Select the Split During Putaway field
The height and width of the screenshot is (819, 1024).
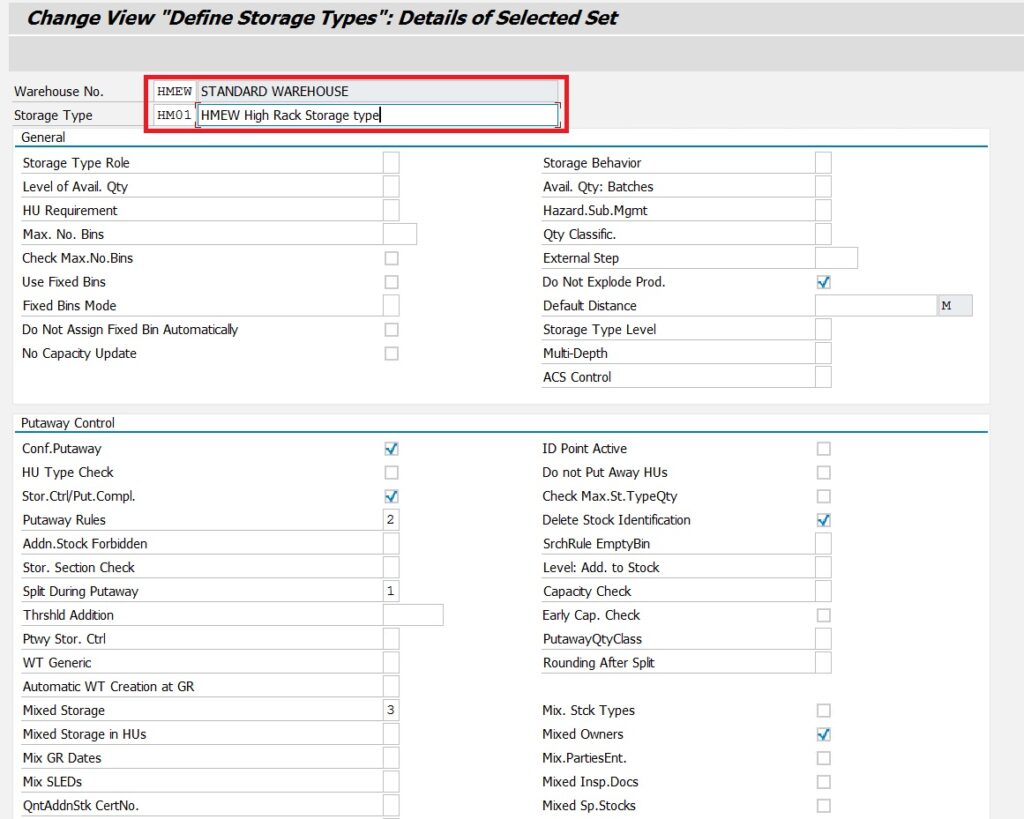391,591
